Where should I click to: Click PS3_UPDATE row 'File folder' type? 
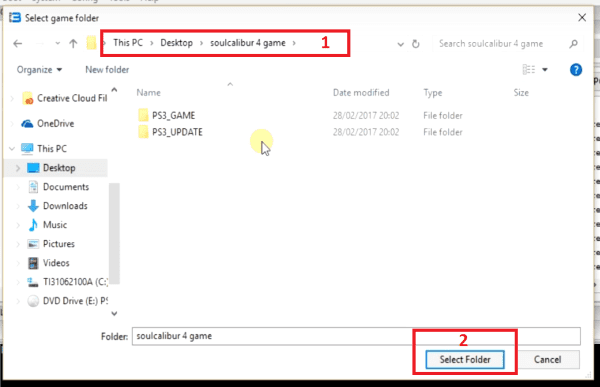coord(443,132)
